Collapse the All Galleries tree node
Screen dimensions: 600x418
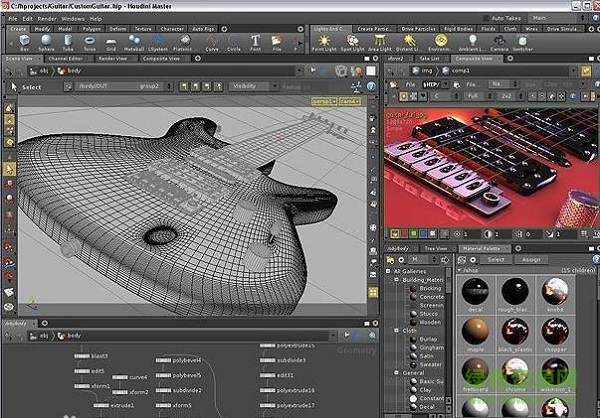[388, 271]
